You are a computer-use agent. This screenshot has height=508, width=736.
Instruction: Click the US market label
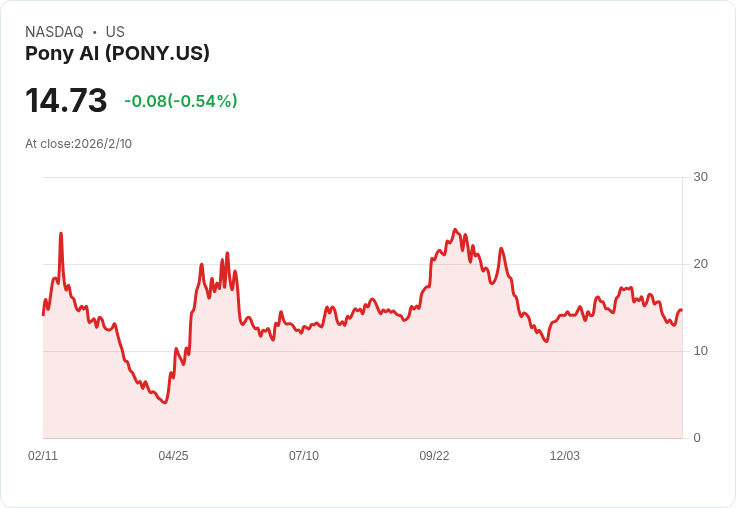coord(115,32)
